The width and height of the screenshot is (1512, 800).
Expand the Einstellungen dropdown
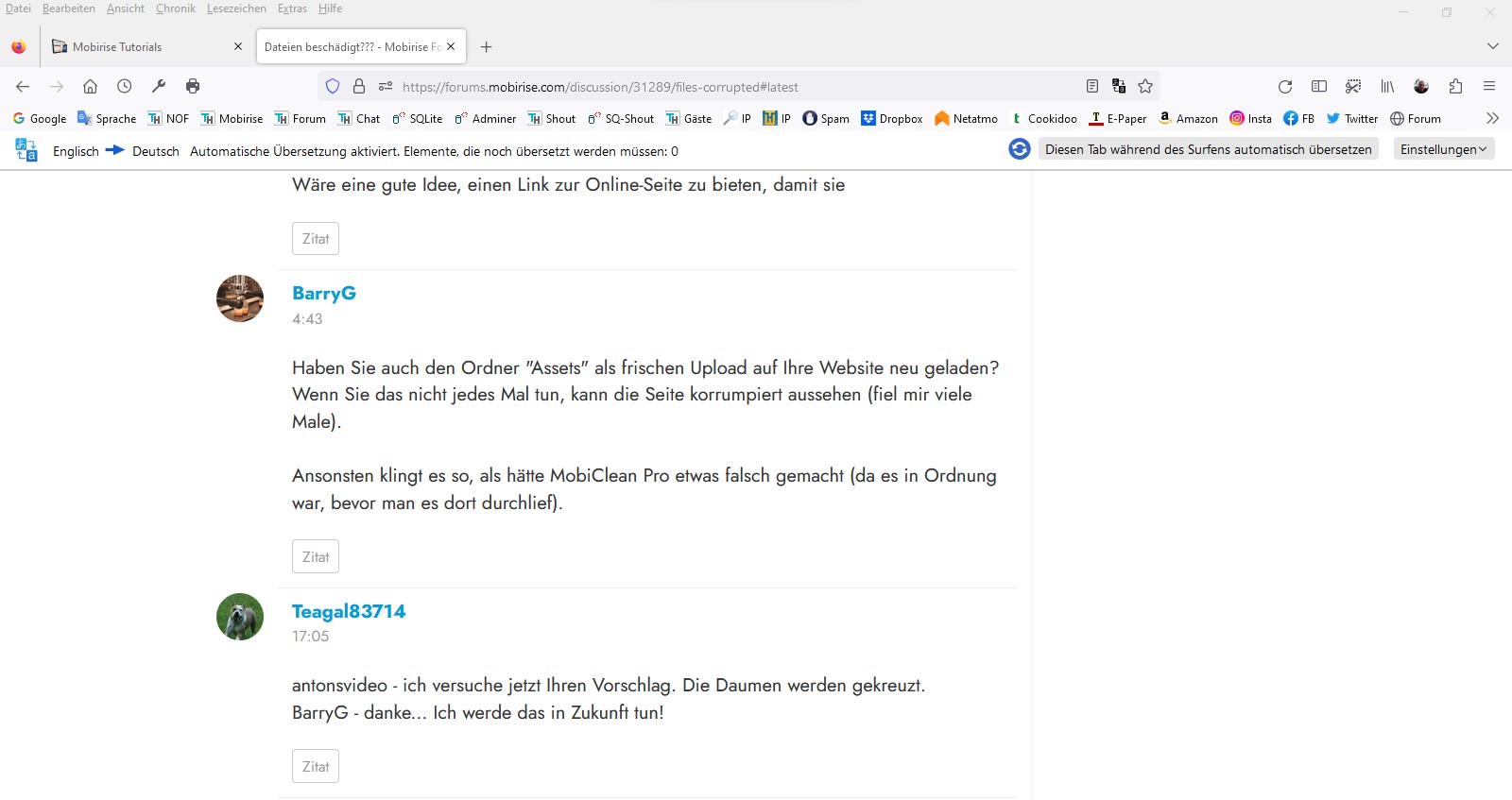coord(1443,149)
